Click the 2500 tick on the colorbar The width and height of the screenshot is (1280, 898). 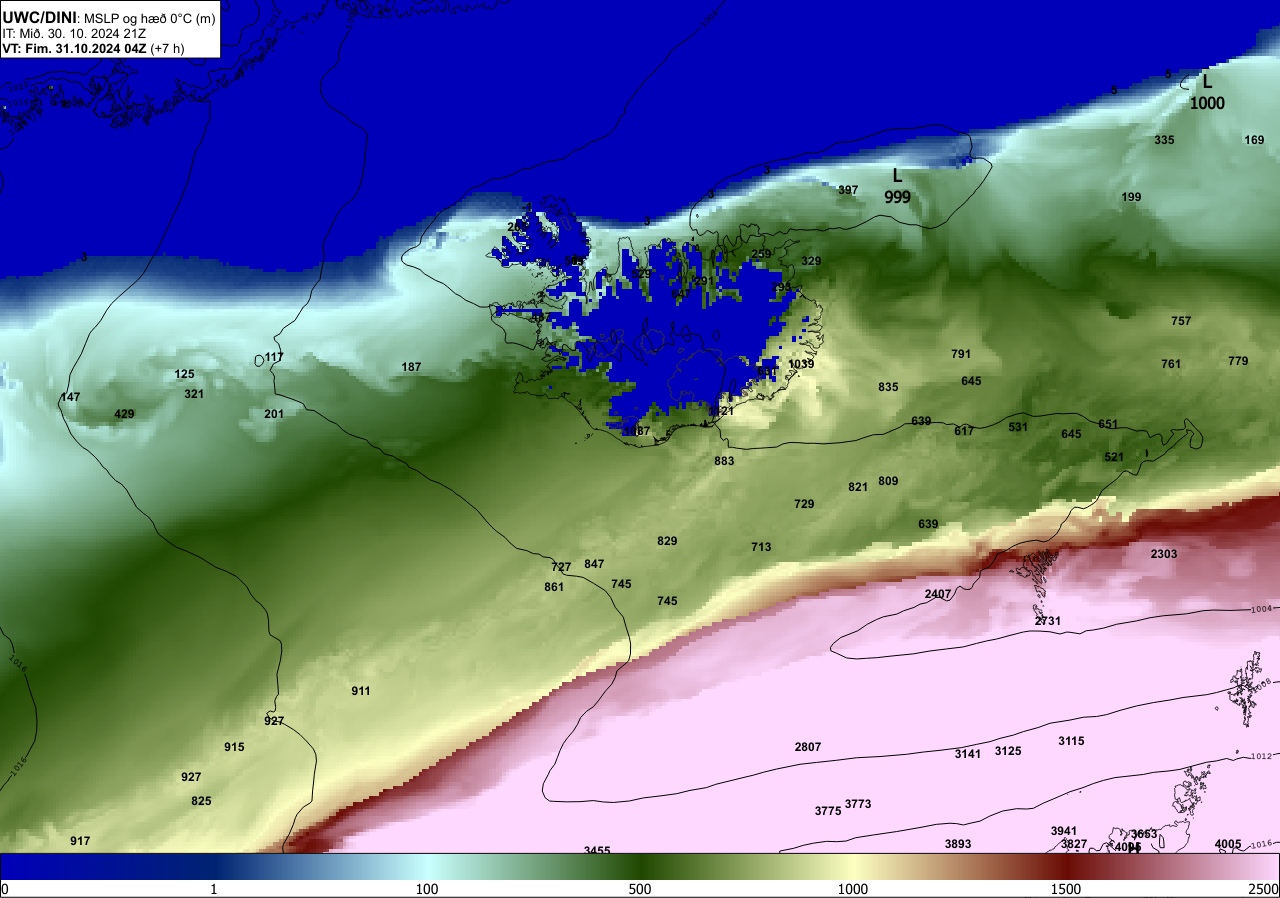[1264, 889]
